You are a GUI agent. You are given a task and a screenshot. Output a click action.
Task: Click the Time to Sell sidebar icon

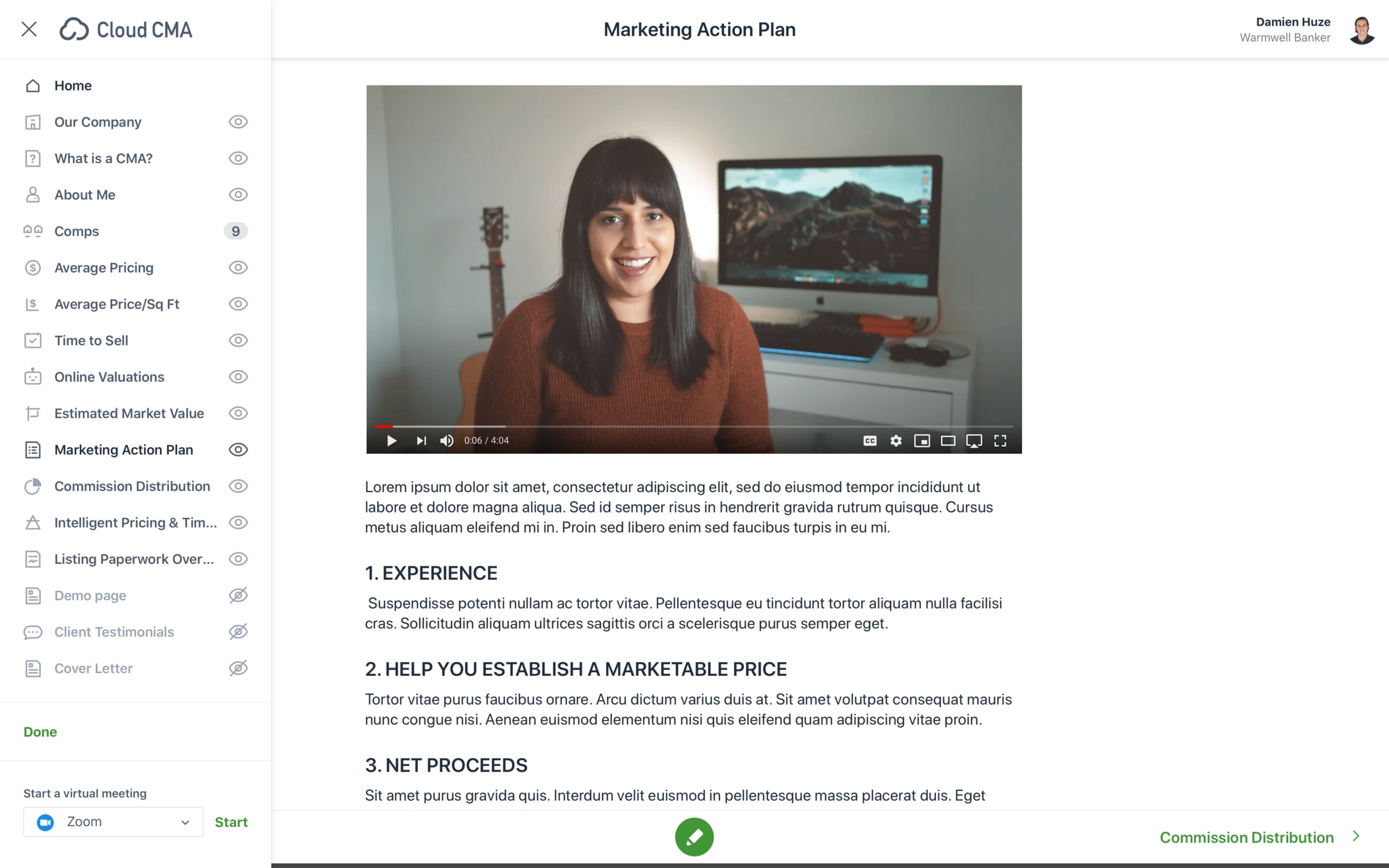pyautogui.click(x=33, y=340)
